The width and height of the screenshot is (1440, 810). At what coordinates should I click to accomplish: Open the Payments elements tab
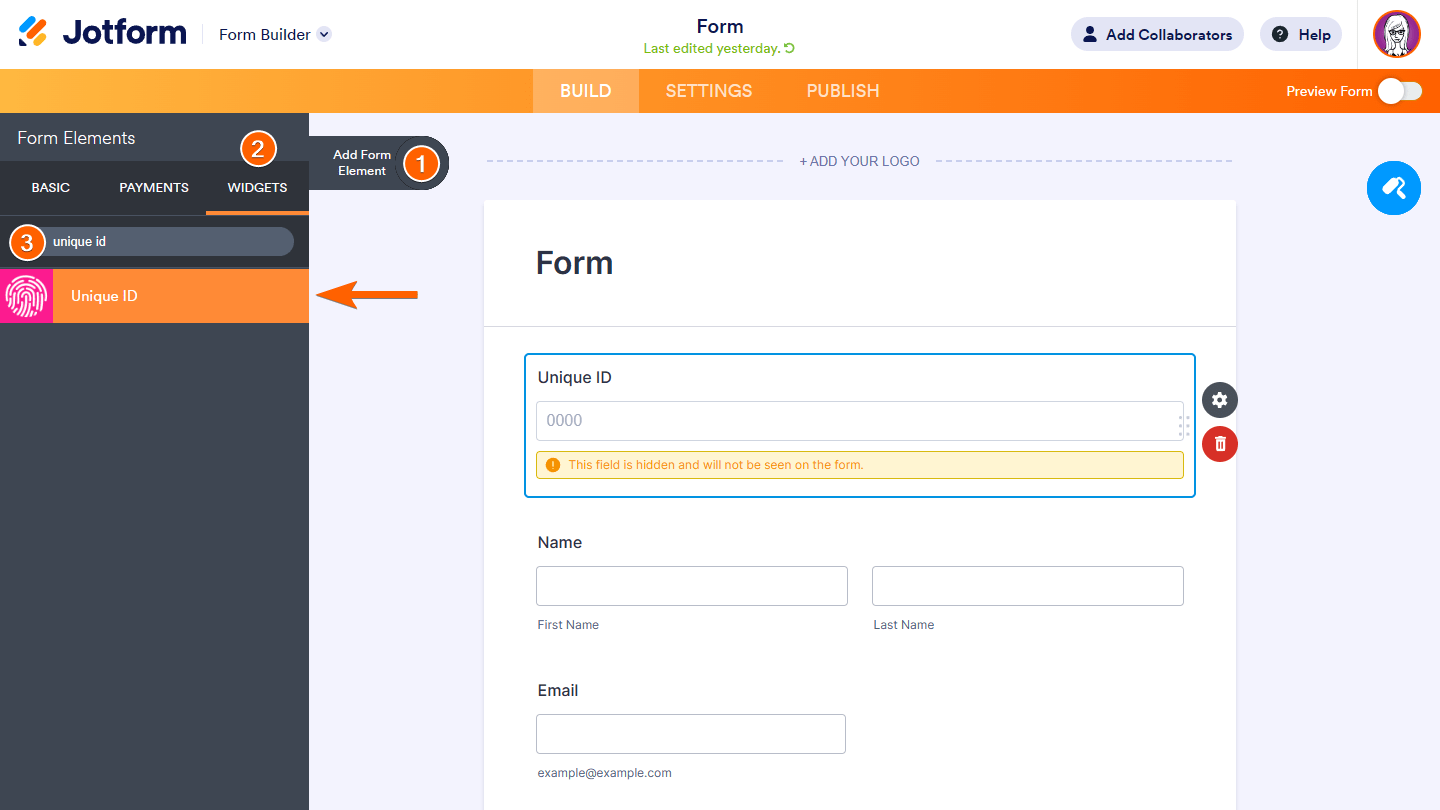pyautogui.click(x=154, y=188)
